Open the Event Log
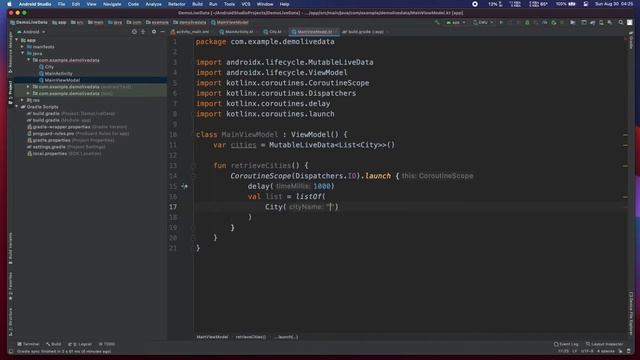 click(x=566, y=344)
